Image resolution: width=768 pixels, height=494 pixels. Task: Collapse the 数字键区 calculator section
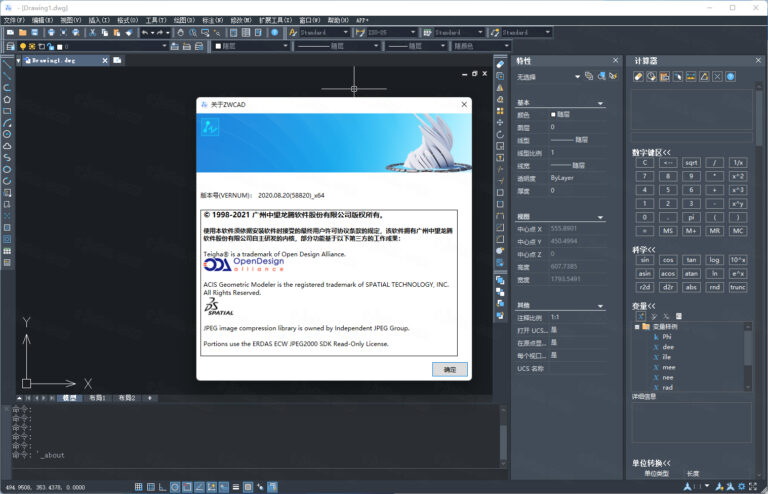(651, 152)
